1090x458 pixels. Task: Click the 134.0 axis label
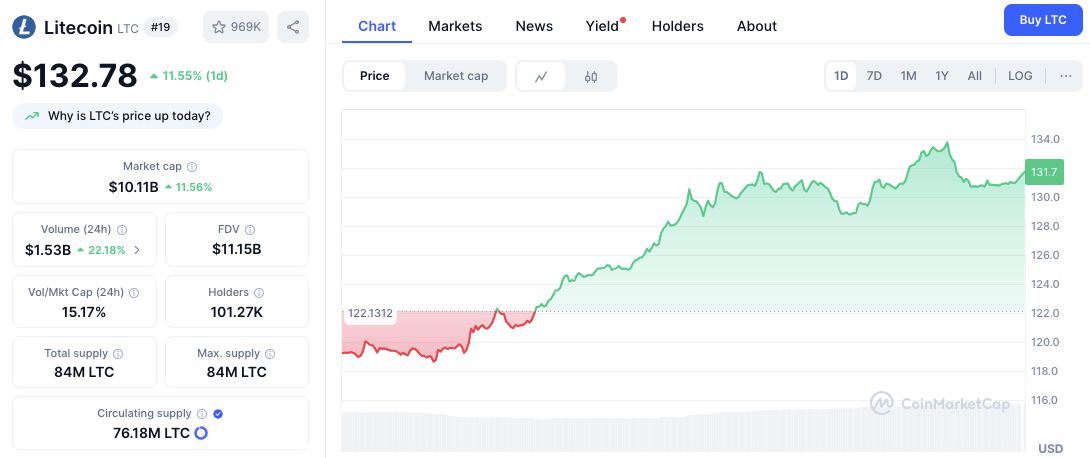tap(1046, 139)
